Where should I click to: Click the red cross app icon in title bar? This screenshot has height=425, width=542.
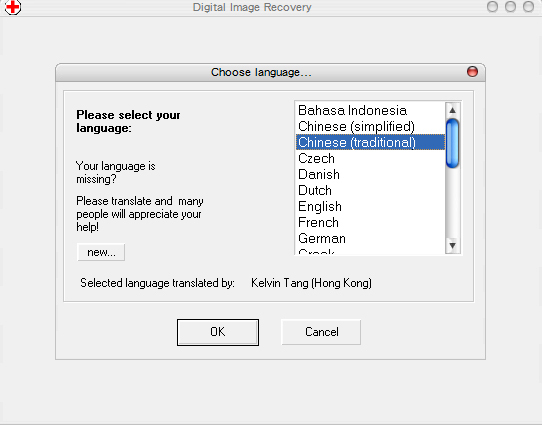click(13, 7)
